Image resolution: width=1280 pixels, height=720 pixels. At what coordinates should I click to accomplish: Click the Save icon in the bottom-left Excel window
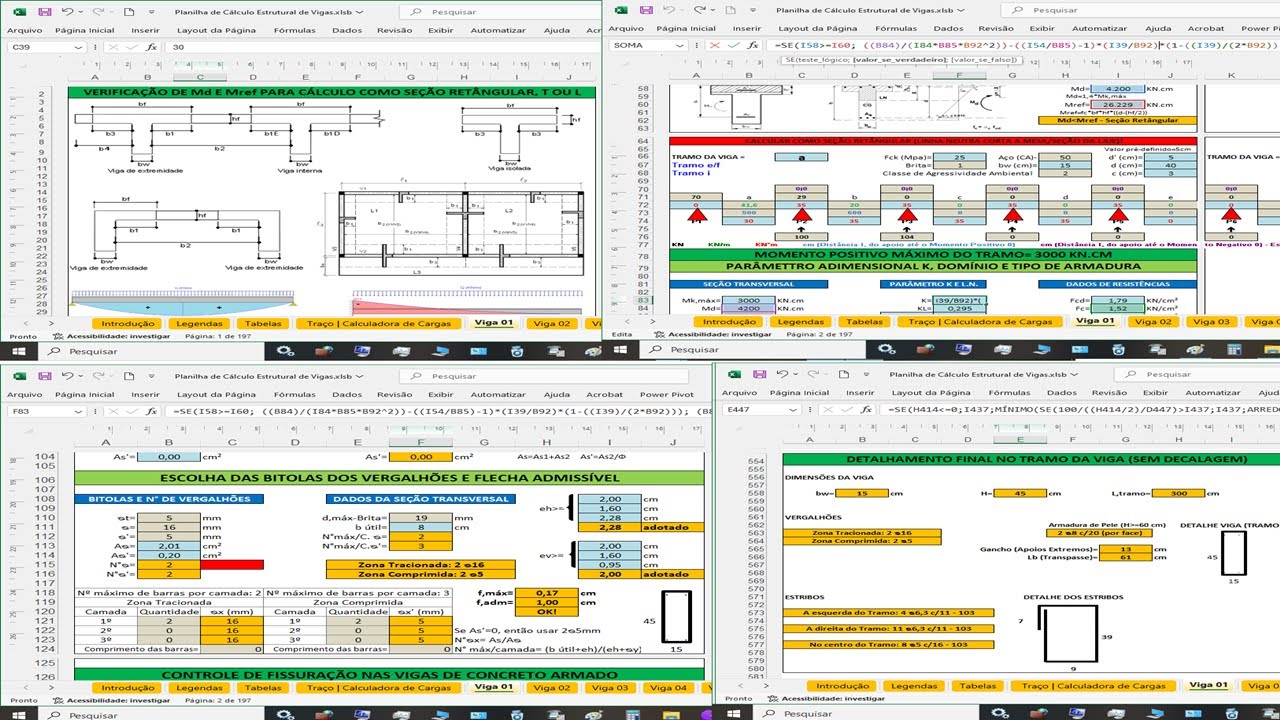click(46, 376)
